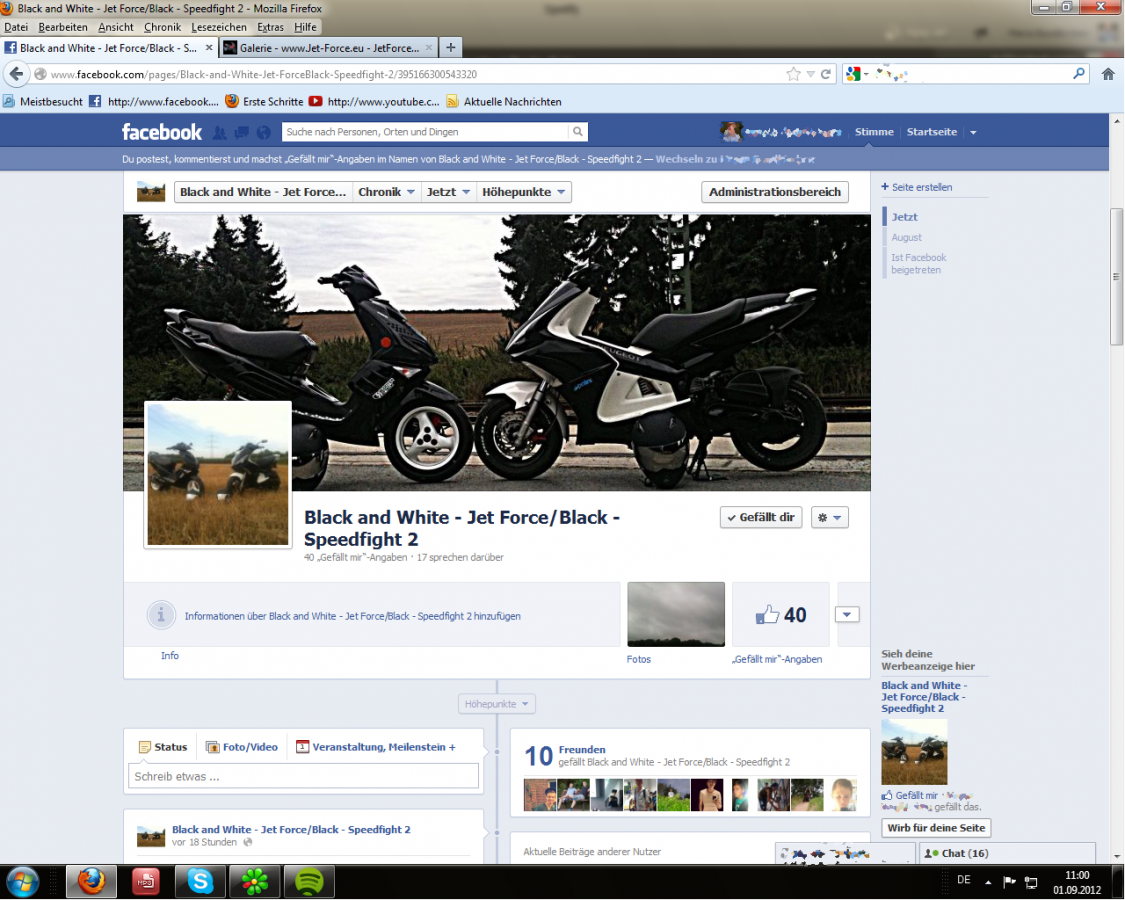Open the Chronik dropdown on page bar
Viewport: 1125px width, 900px height.
386,192
